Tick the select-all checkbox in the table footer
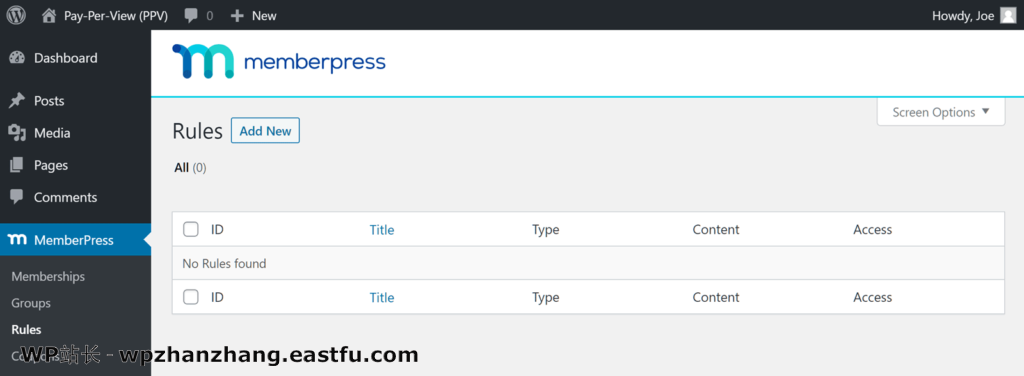 (191, 297)
